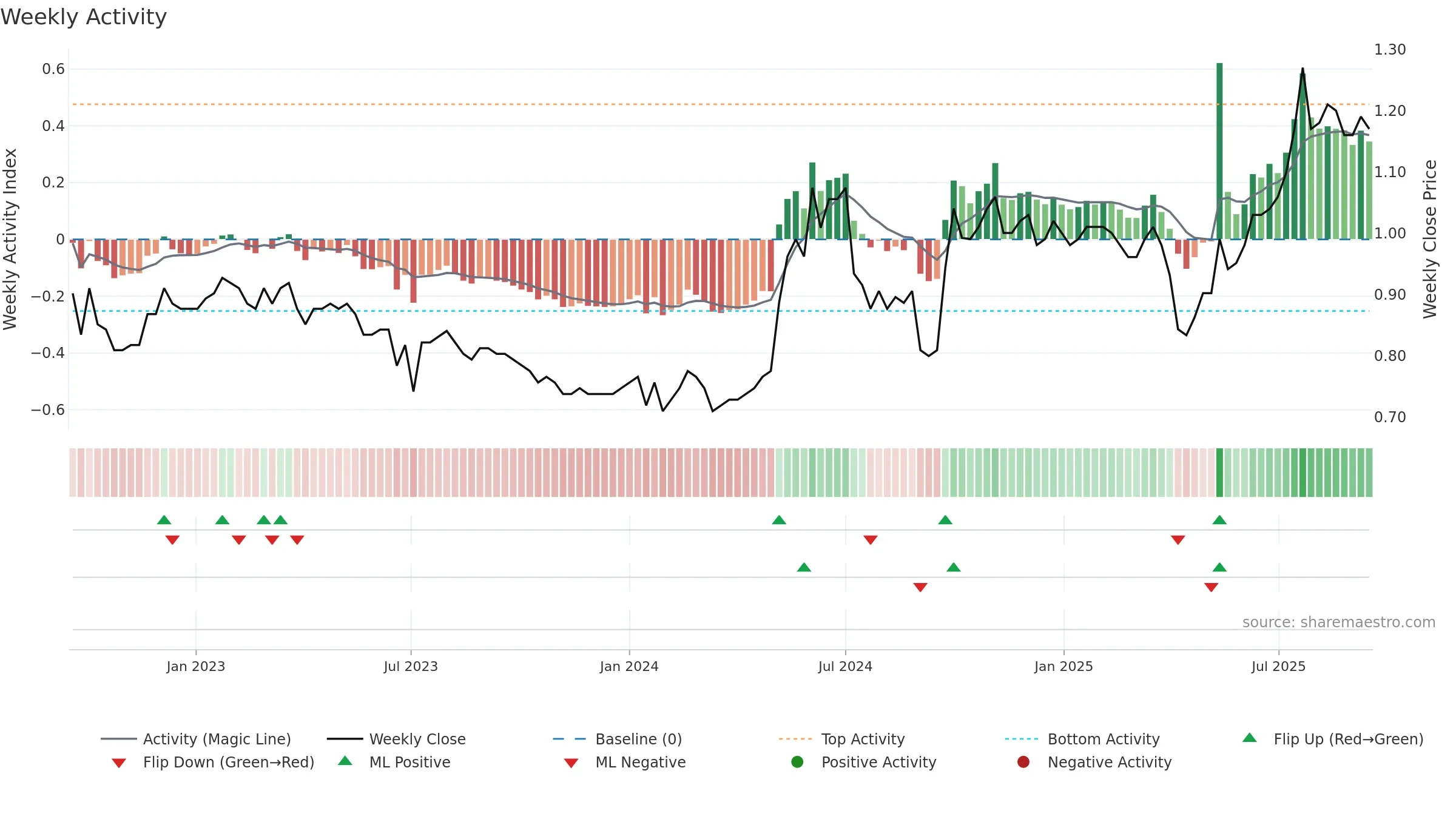Image resolution: width=1456 pixels, height=819 pixels.
Task: Click the 0.6 left axis tick label
Action: 53,69
